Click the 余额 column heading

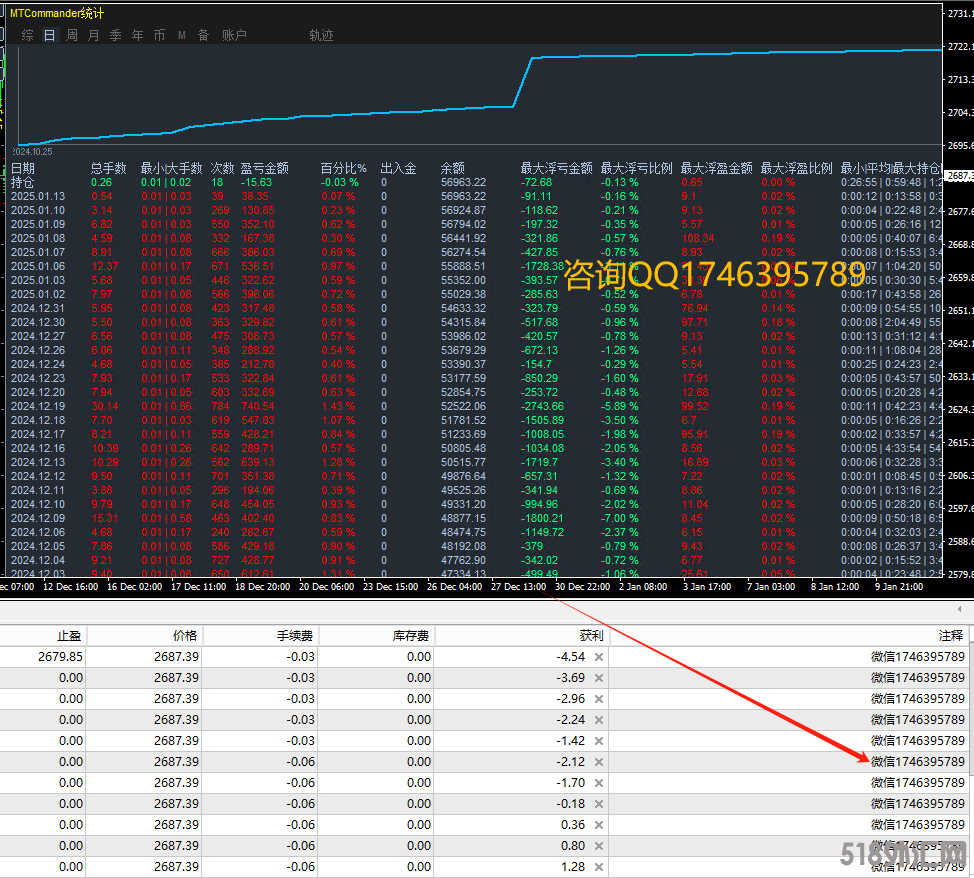(x=453, y=168)
